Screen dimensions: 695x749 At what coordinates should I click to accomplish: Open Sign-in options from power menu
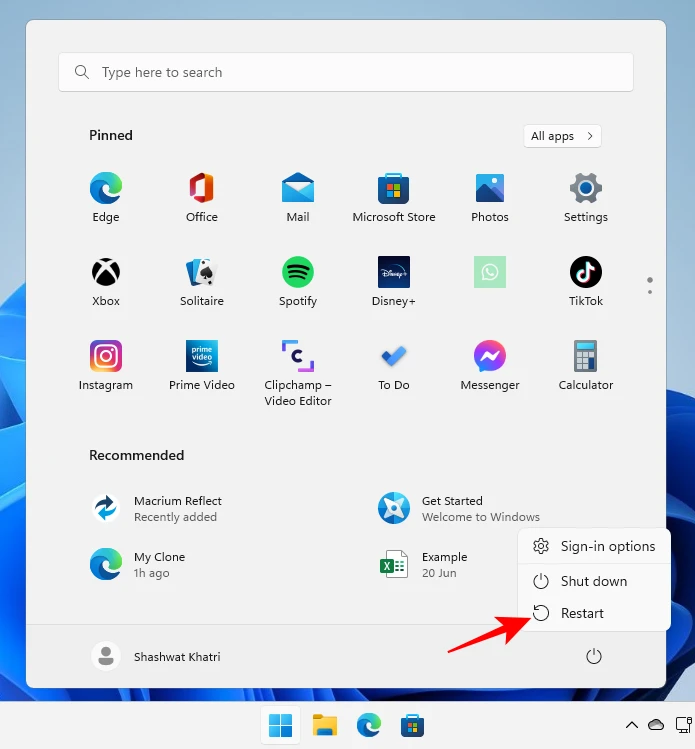(x=607, y=546)
